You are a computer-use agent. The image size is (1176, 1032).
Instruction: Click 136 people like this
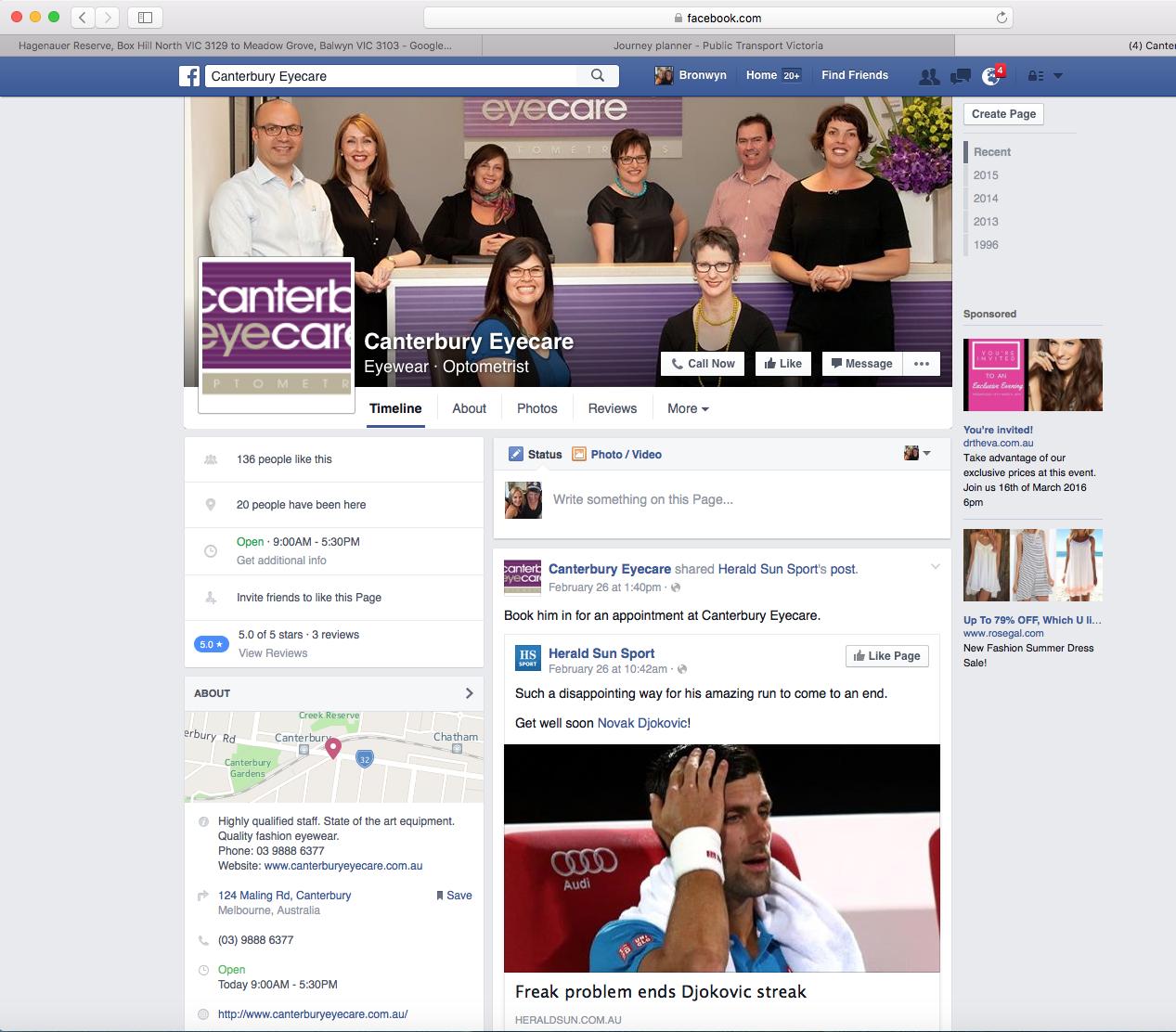pos(284,459)
